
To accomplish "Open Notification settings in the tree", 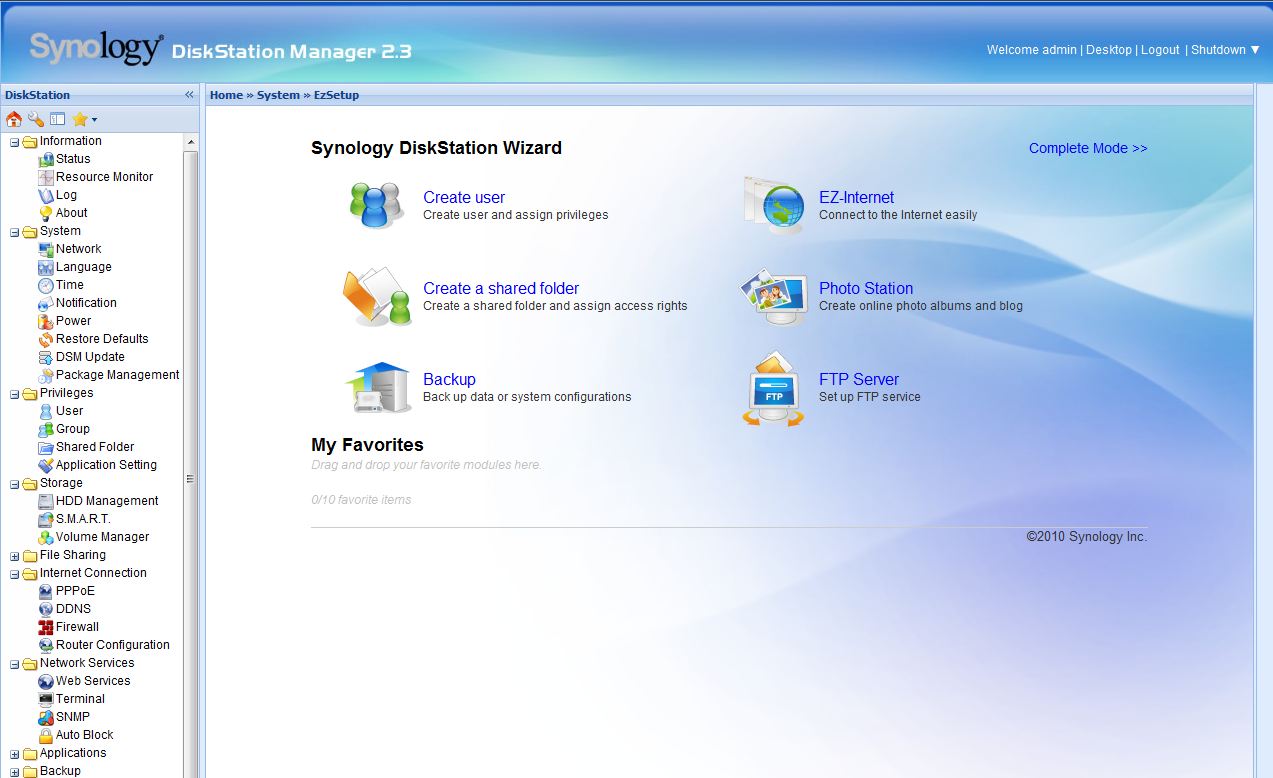I will [x=86, y=303].
